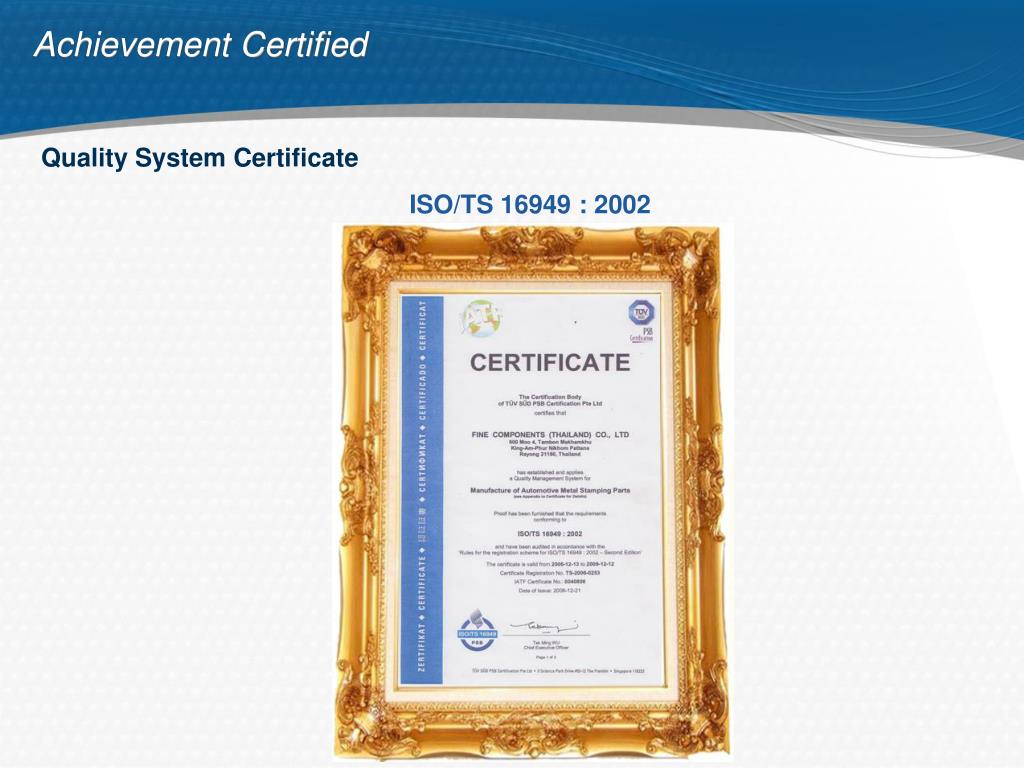Click the ISO/TS 16949 PSB badge
This screenshot has width=1024, height=768.
click(477, 632)
